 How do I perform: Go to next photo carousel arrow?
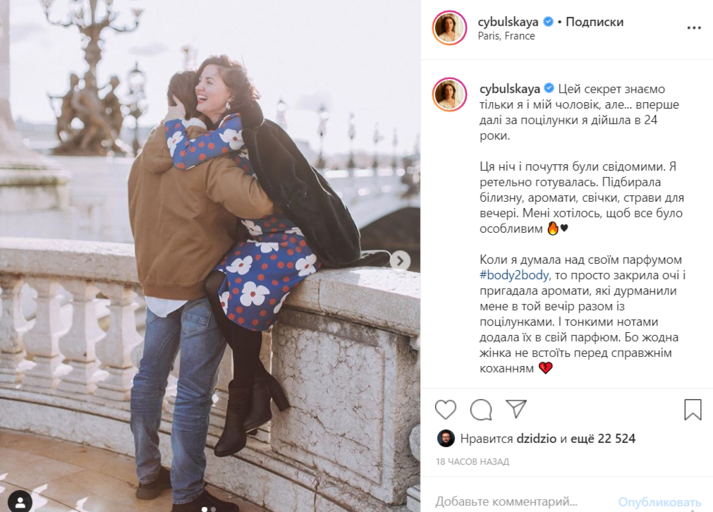pos(400,261)
